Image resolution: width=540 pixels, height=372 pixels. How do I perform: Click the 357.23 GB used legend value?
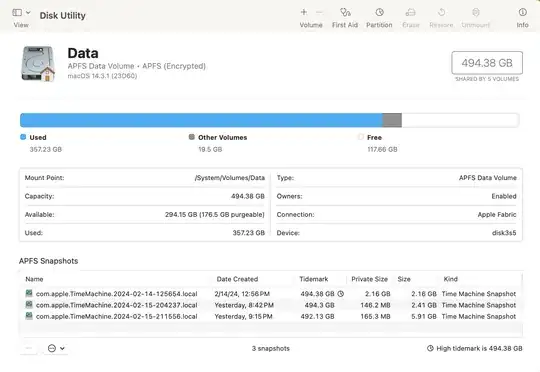pyautogui.click(x=46, y=149)
